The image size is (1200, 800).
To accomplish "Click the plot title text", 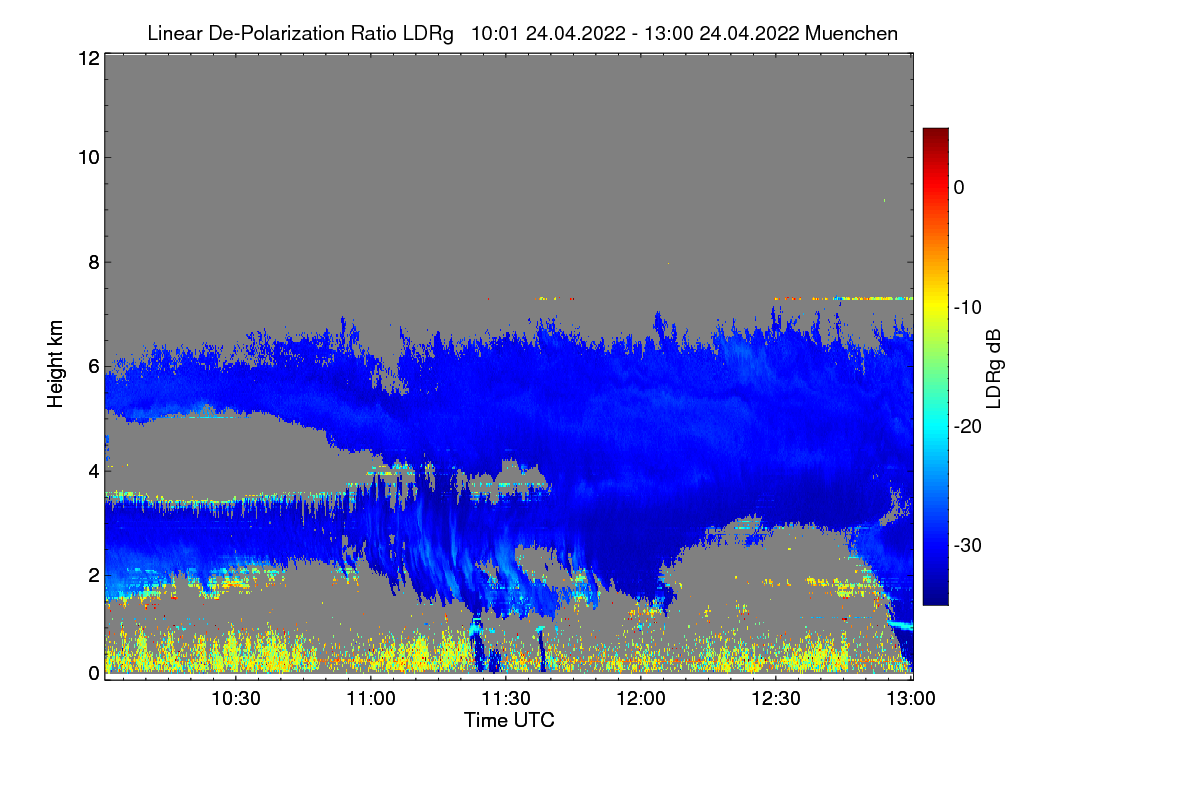I will [522, 33].
